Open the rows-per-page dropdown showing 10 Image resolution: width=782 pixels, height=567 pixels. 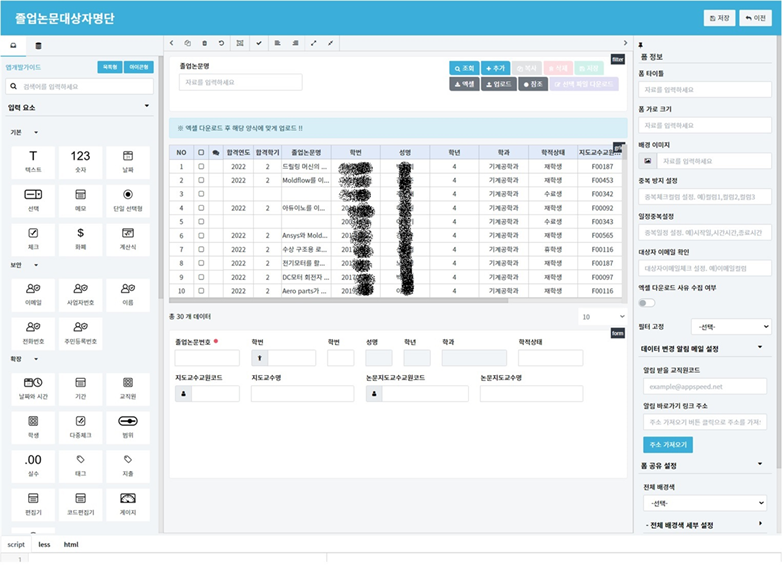coord(602,317)
